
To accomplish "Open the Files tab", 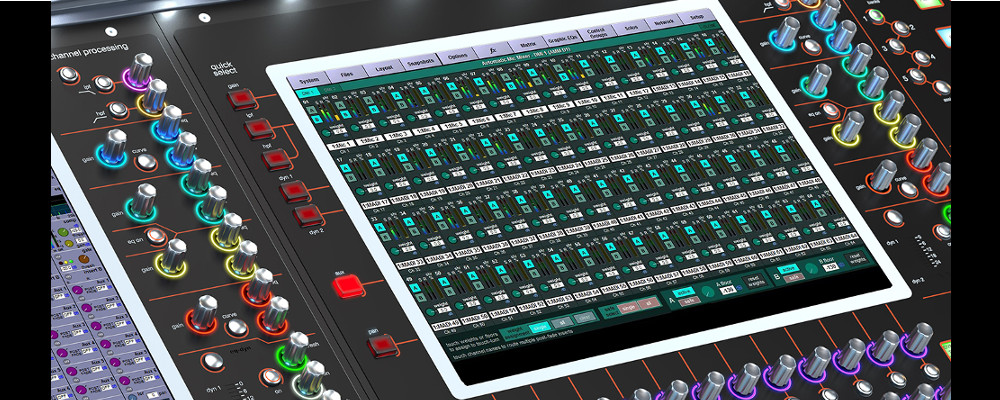I will pos(346,75).
